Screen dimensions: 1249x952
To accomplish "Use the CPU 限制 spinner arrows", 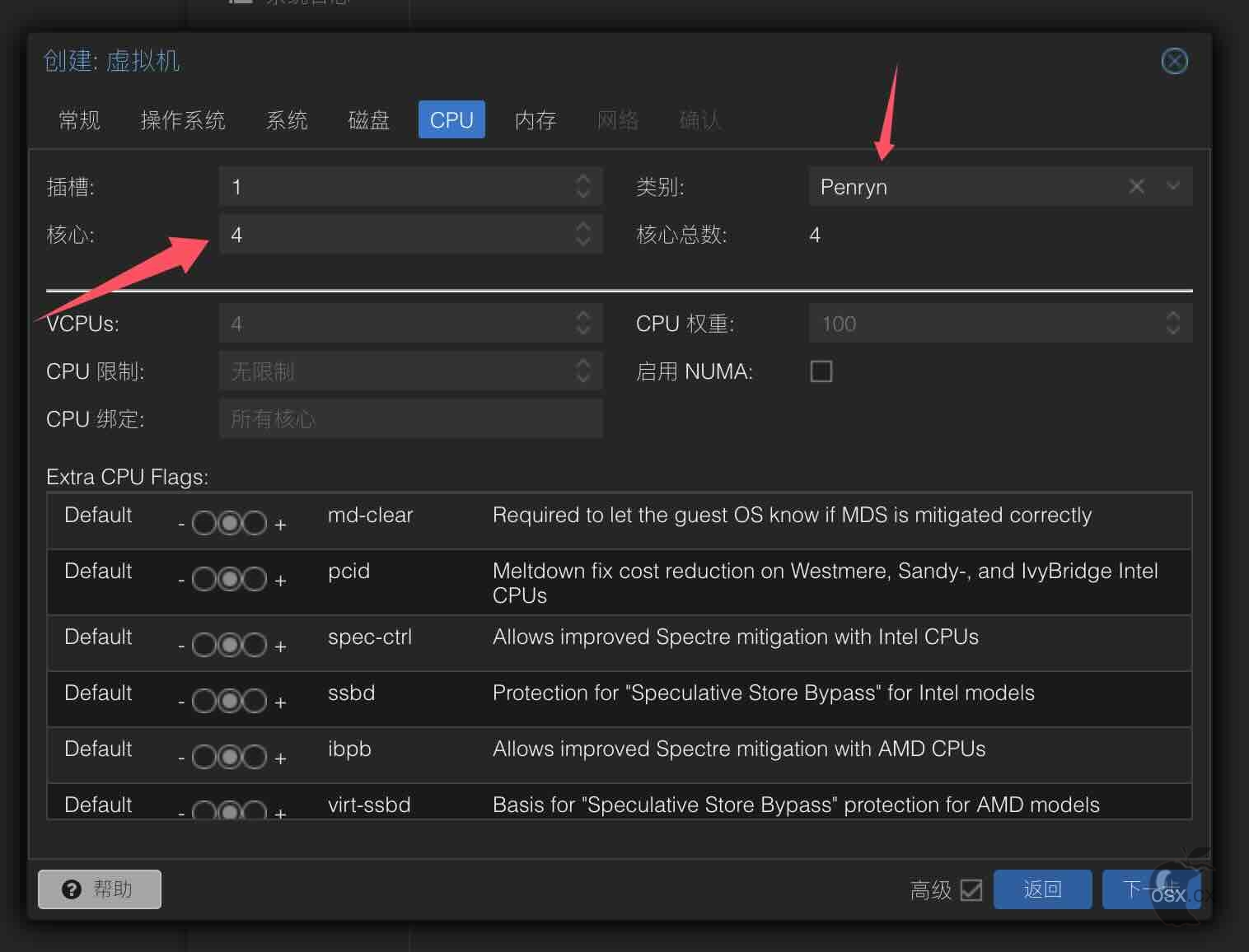I will pos(583,371).
